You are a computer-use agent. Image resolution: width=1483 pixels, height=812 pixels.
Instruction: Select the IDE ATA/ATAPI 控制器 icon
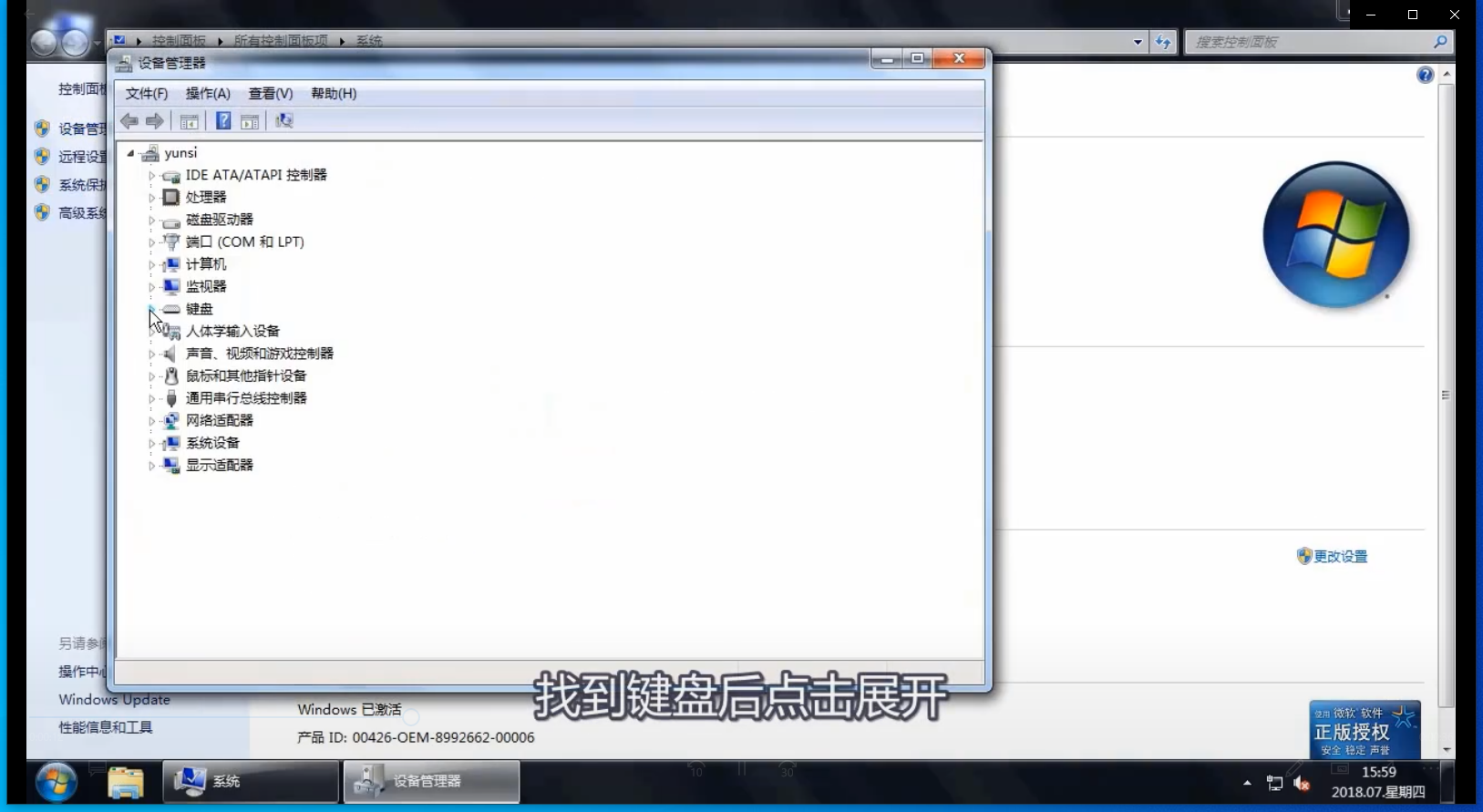[x=170, y=175]
